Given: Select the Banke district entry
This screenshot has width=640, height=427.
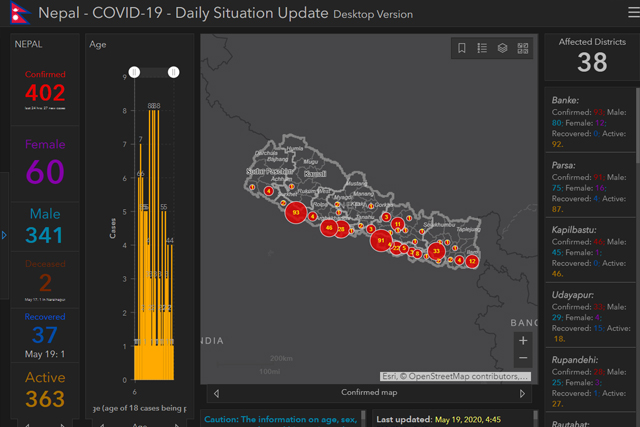Looking at the screenshot, I should point(590,120).
